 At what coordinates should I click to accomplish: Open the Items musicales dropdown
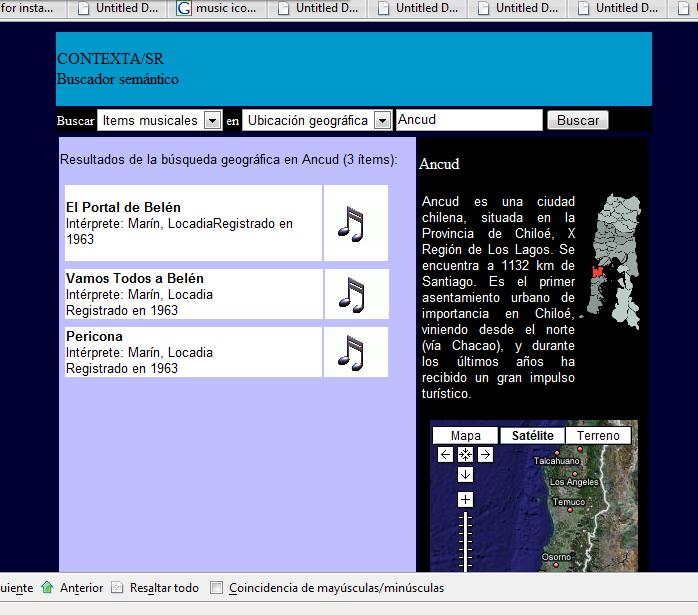click(159, 120)
